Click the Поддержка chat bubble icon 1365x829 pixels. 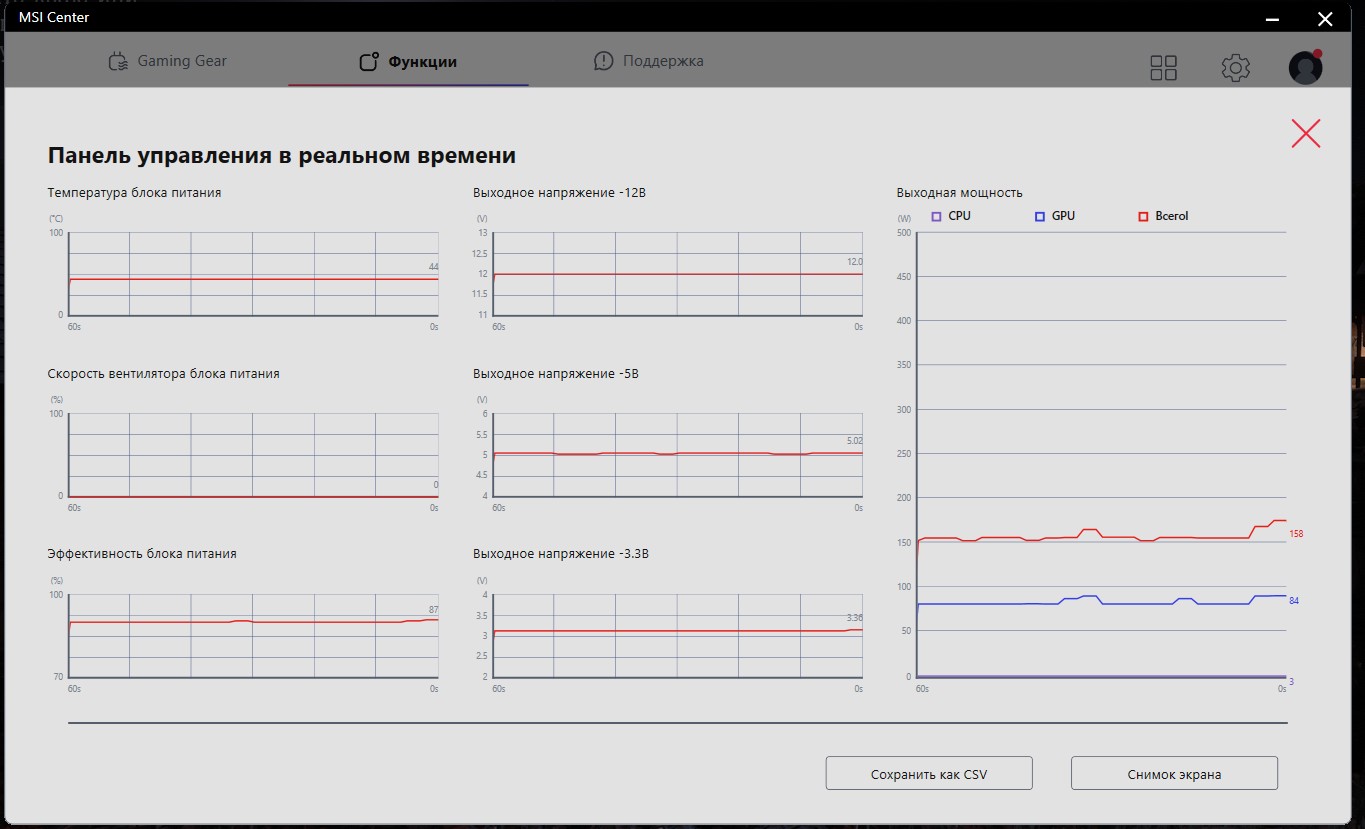(x=603, y=61)
